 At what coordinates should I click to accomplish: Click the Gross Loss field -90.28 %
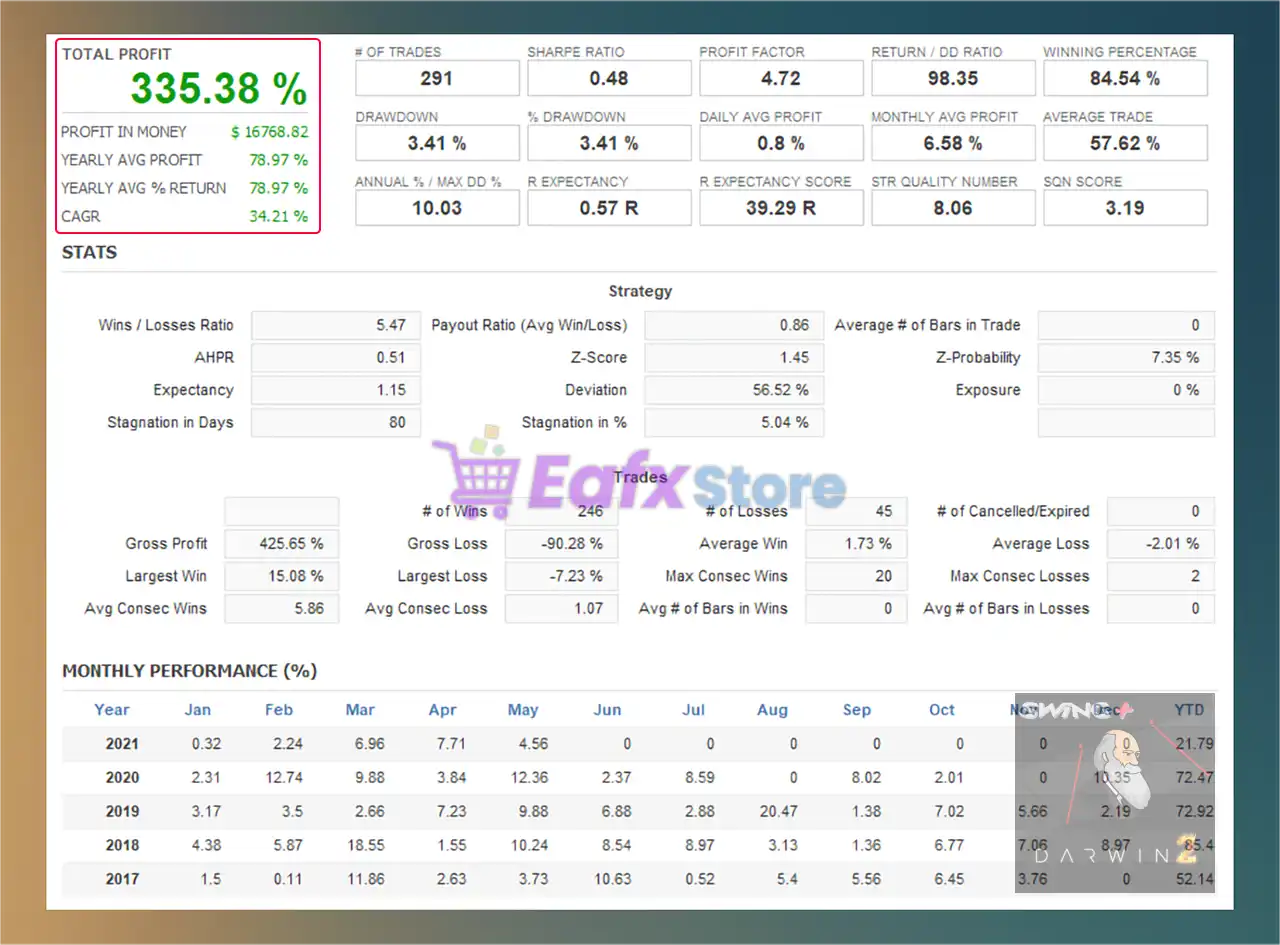point(561,544)
